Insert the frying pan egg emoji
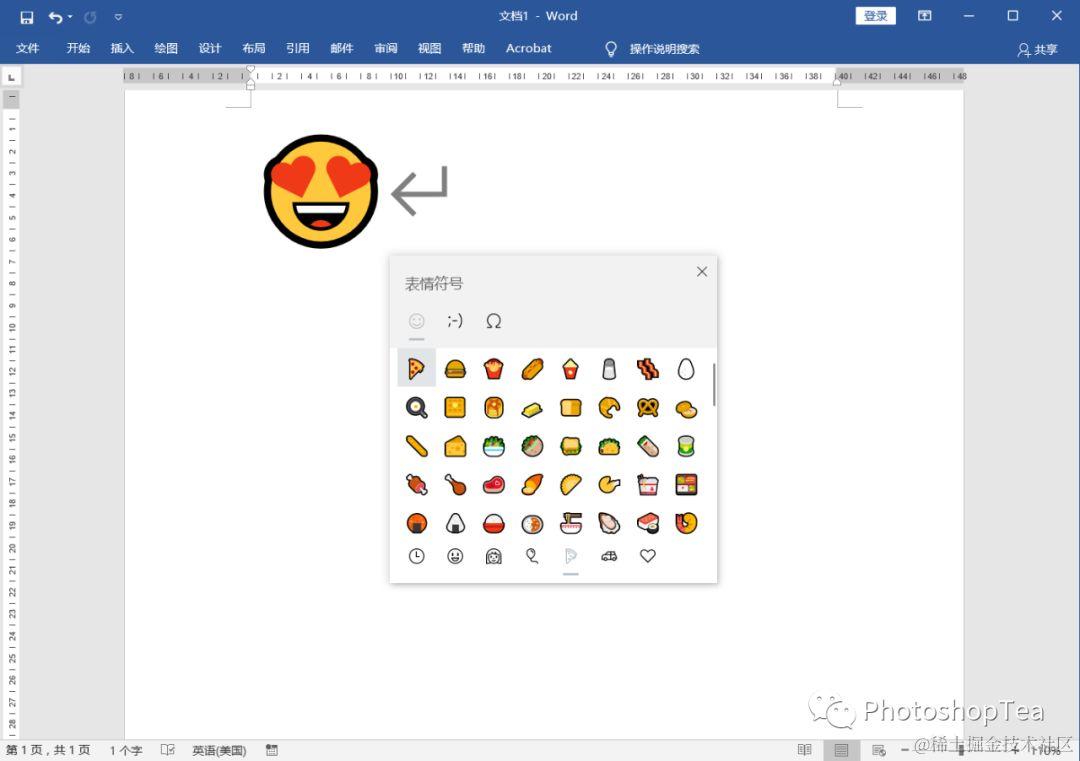The height and width of the screenshot is (761, 1080). (x=416, y=408)
